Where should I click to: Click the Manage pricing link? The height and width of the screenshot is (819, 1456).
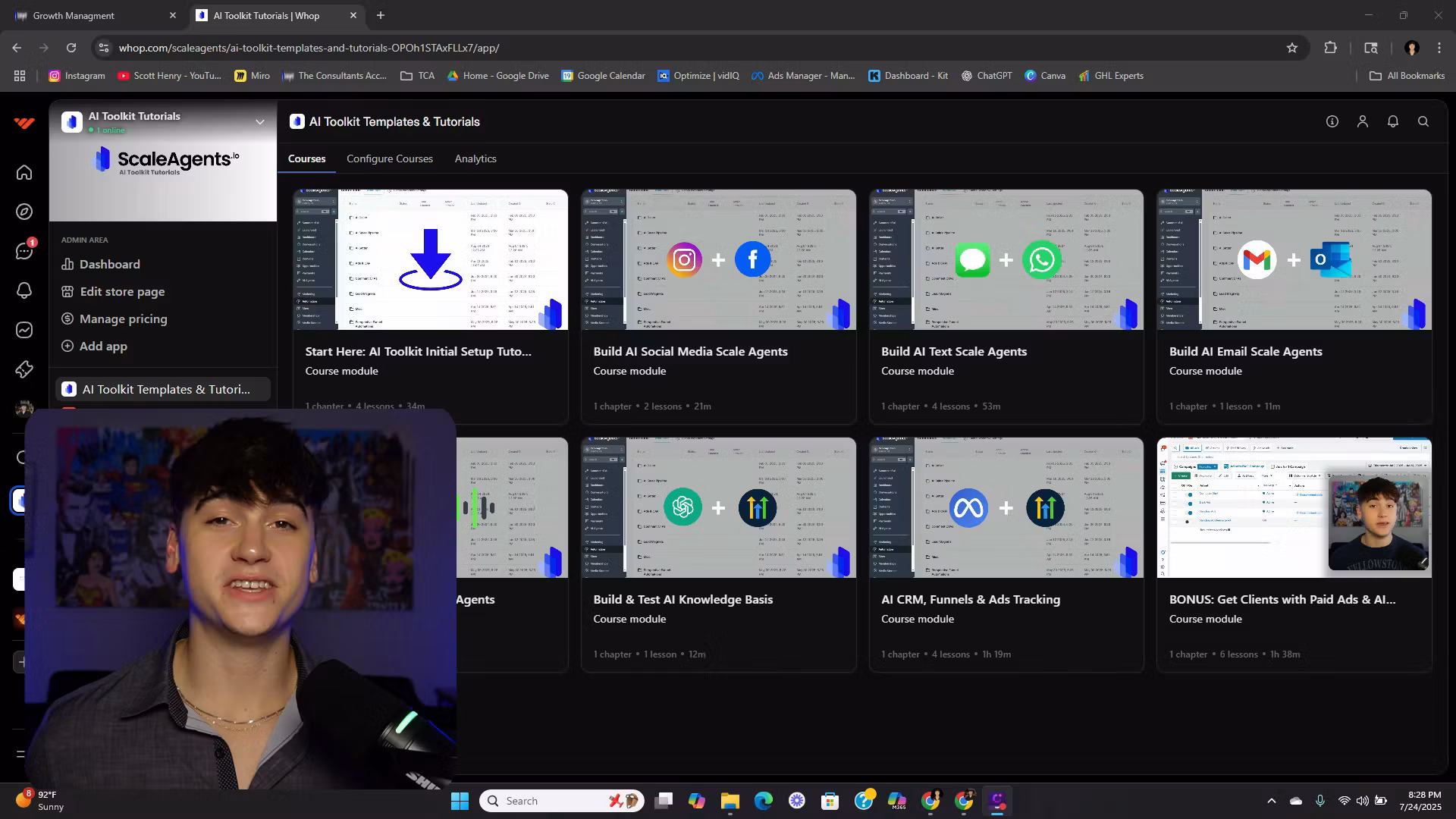[122, 318]
